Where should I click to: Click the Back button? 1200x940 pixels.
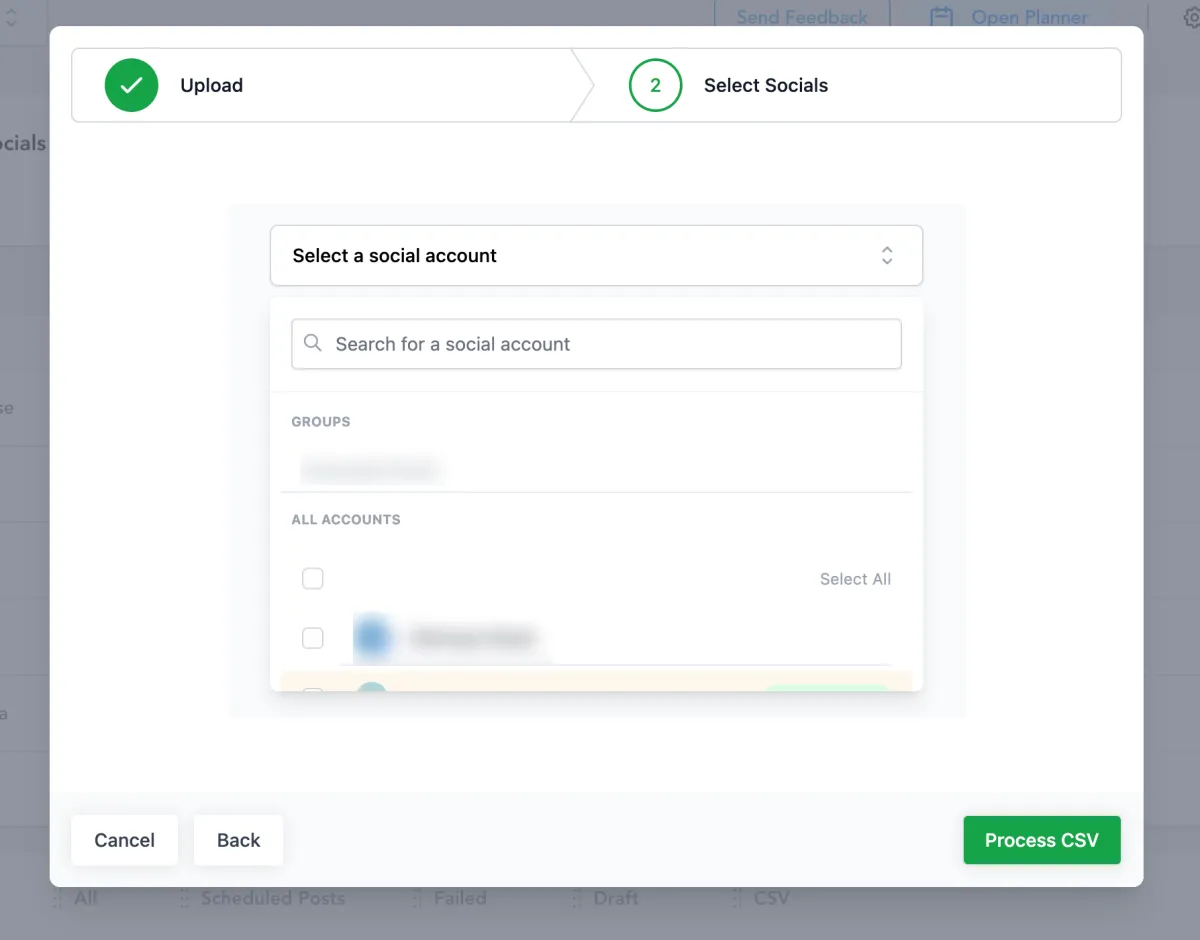point(238,840)
